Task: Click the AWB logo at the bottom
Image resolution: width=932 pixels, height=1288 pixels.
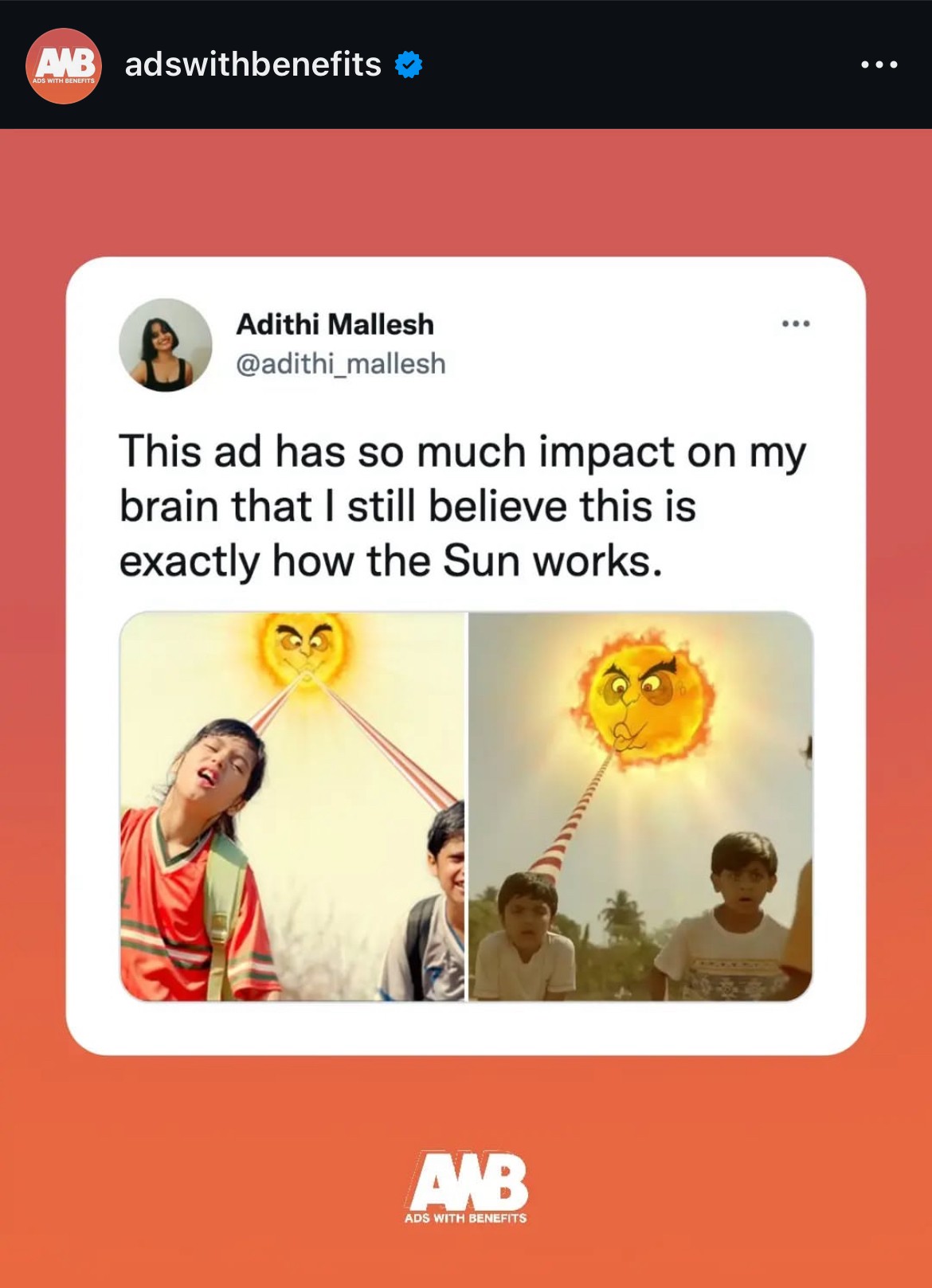Action: (467, 1180)
